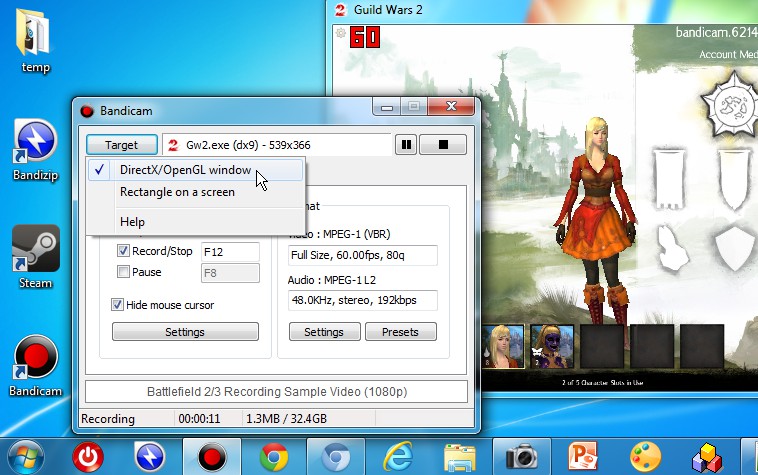Toggle the Record/Stop hotkey checkbox
This screenshot has height=475, width=758.
pyautogui.click(x=123, y=251)
